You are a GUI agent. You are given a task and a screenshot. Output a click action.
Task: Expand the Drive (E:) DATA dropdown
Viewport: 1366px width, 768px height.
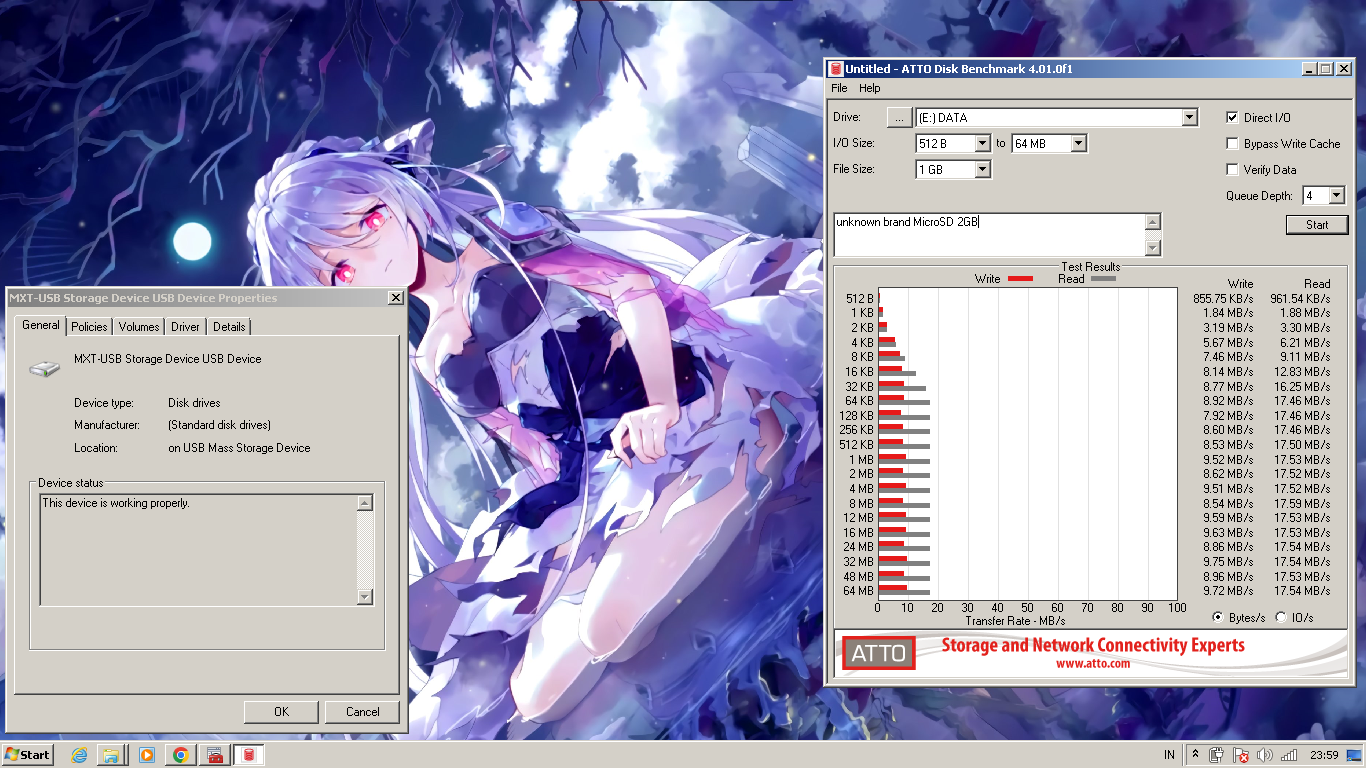click(1189, 118)
